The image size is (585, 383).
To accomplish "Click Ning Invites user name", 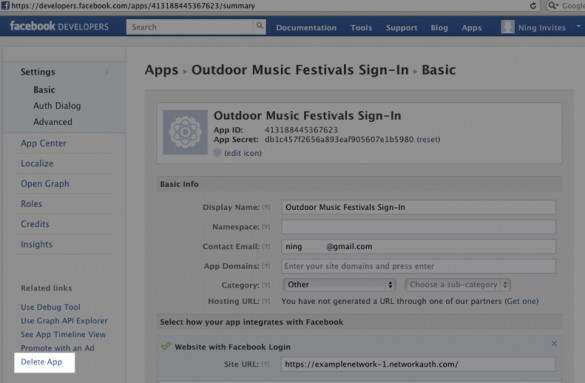I will (542, 28).
